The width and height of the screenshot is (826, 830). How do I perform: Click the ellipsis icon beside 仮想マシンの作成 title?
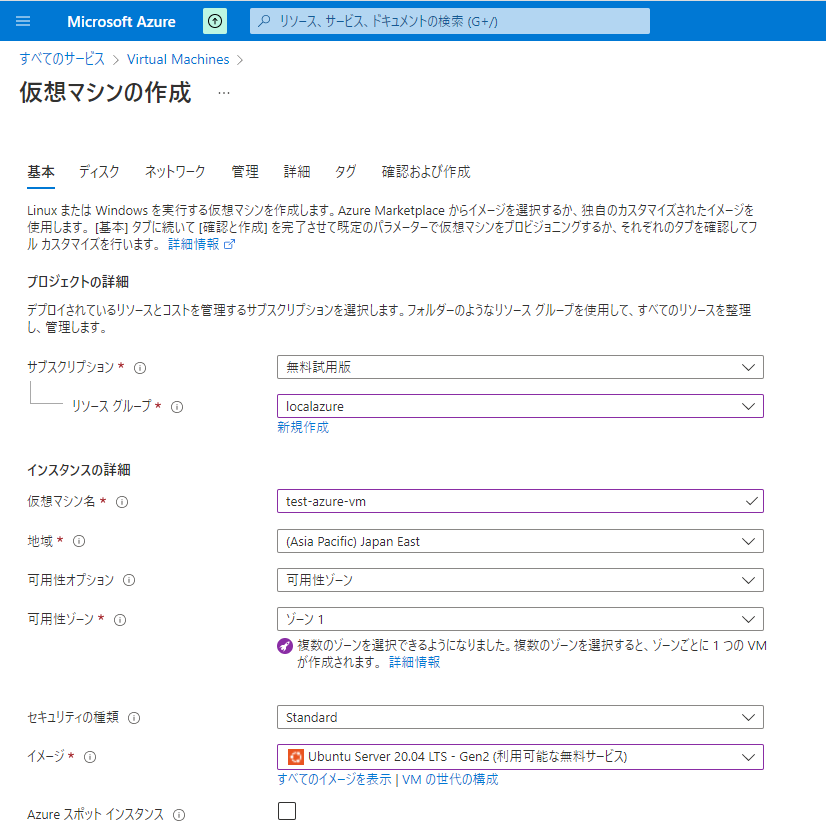pyautogui.click(x=224, y=92)
